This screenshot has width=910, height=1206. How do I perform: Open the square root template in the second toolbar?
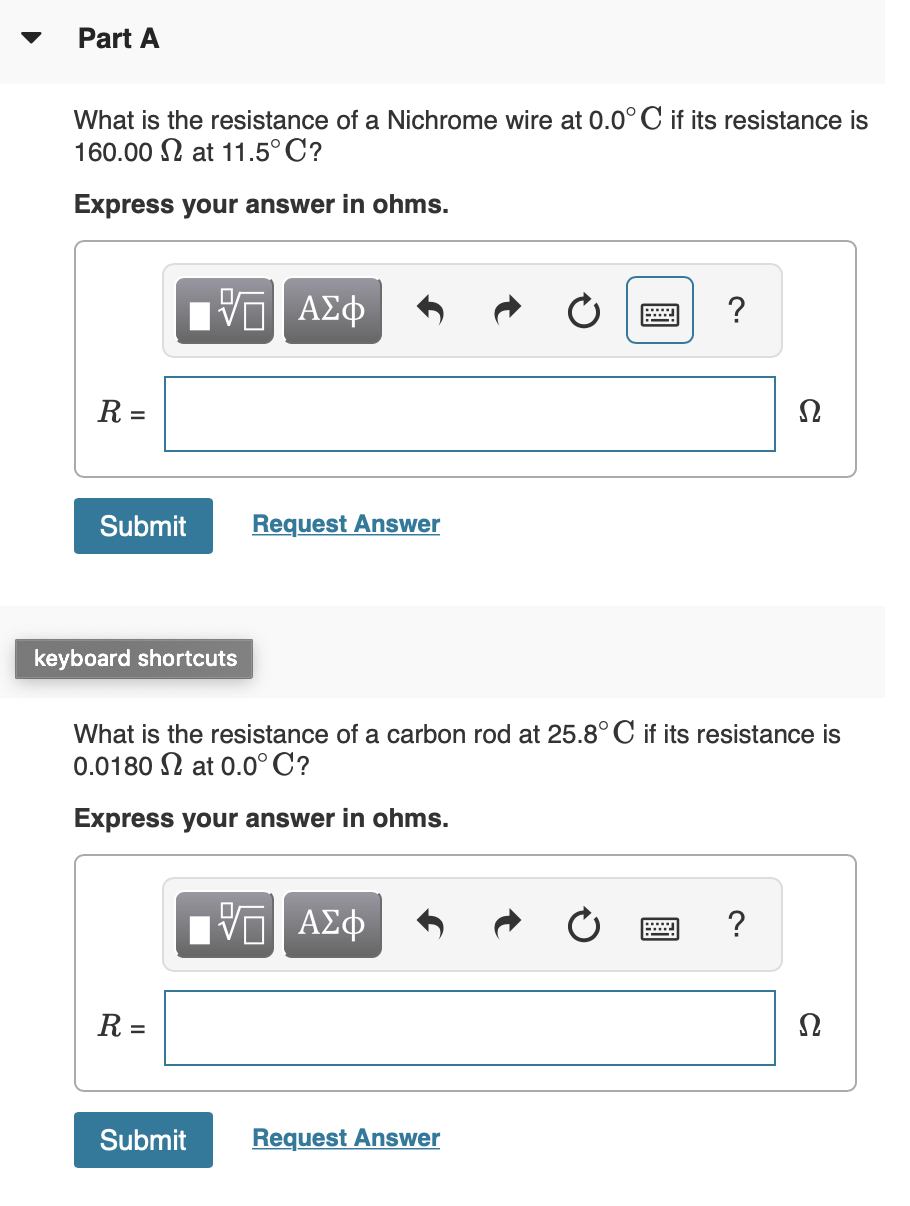[224, 924]
